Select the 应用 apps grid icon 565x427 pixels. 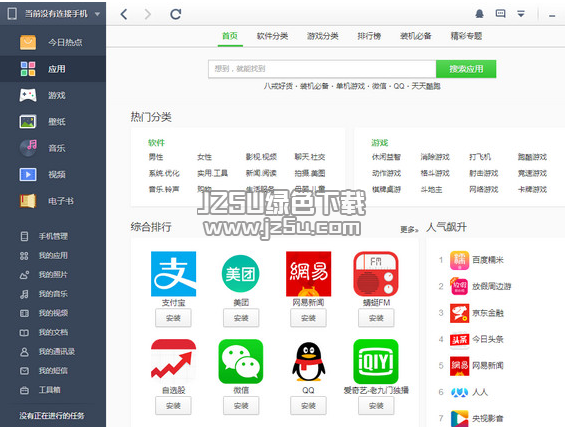28,69
